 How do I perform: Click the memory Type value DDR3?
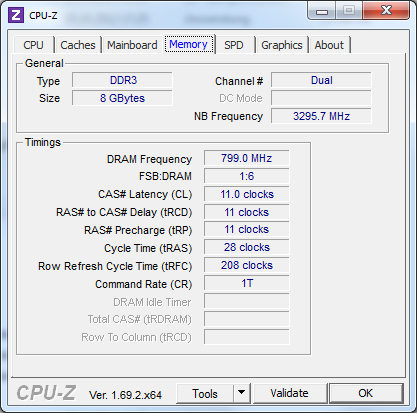tap(123, 80)
